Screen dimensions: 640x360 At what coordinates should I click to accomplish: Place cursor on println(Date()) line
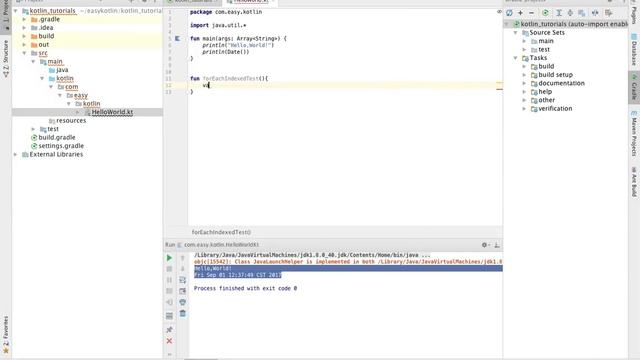click(225, 52)
